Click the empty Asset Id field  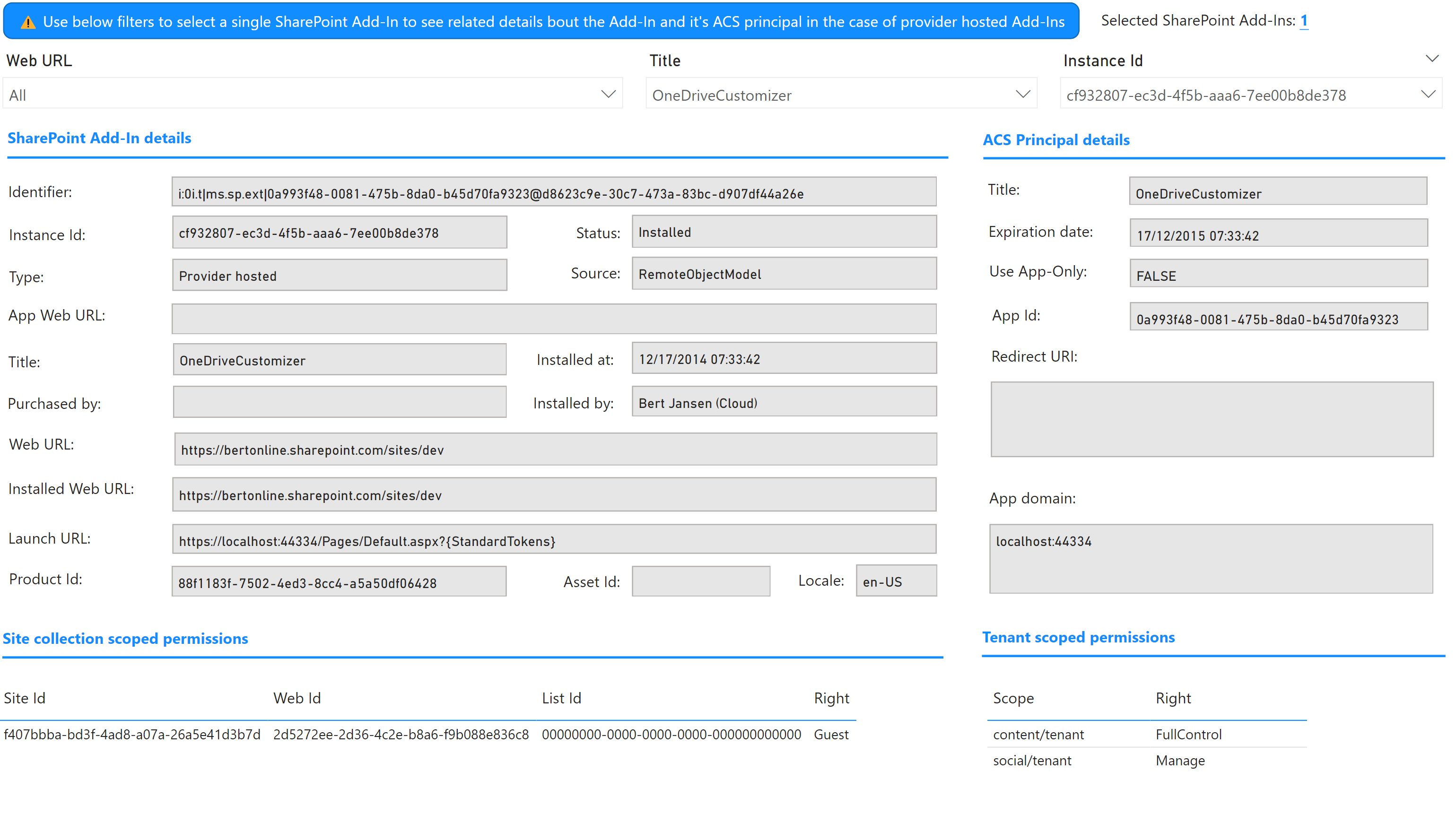701,581
